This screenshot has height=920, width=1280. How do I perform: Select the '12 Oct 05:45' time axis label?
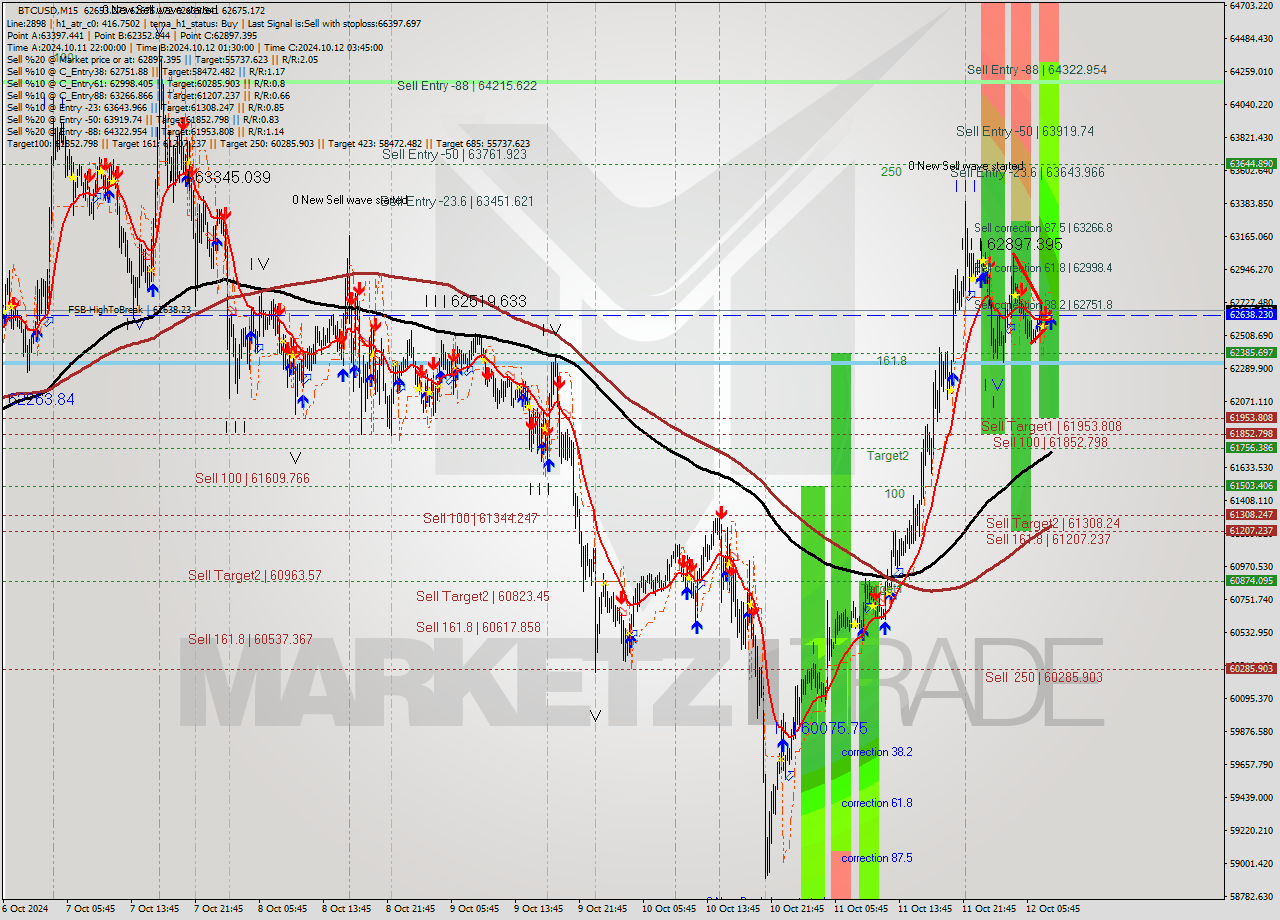point(1053,909)
